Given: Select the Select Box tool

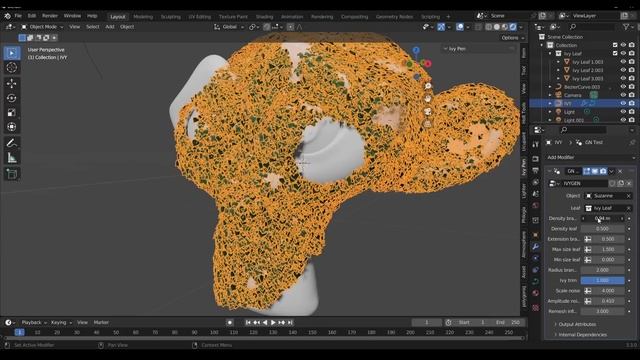Looking at the screenshot, I should click(x=12, y=53).
